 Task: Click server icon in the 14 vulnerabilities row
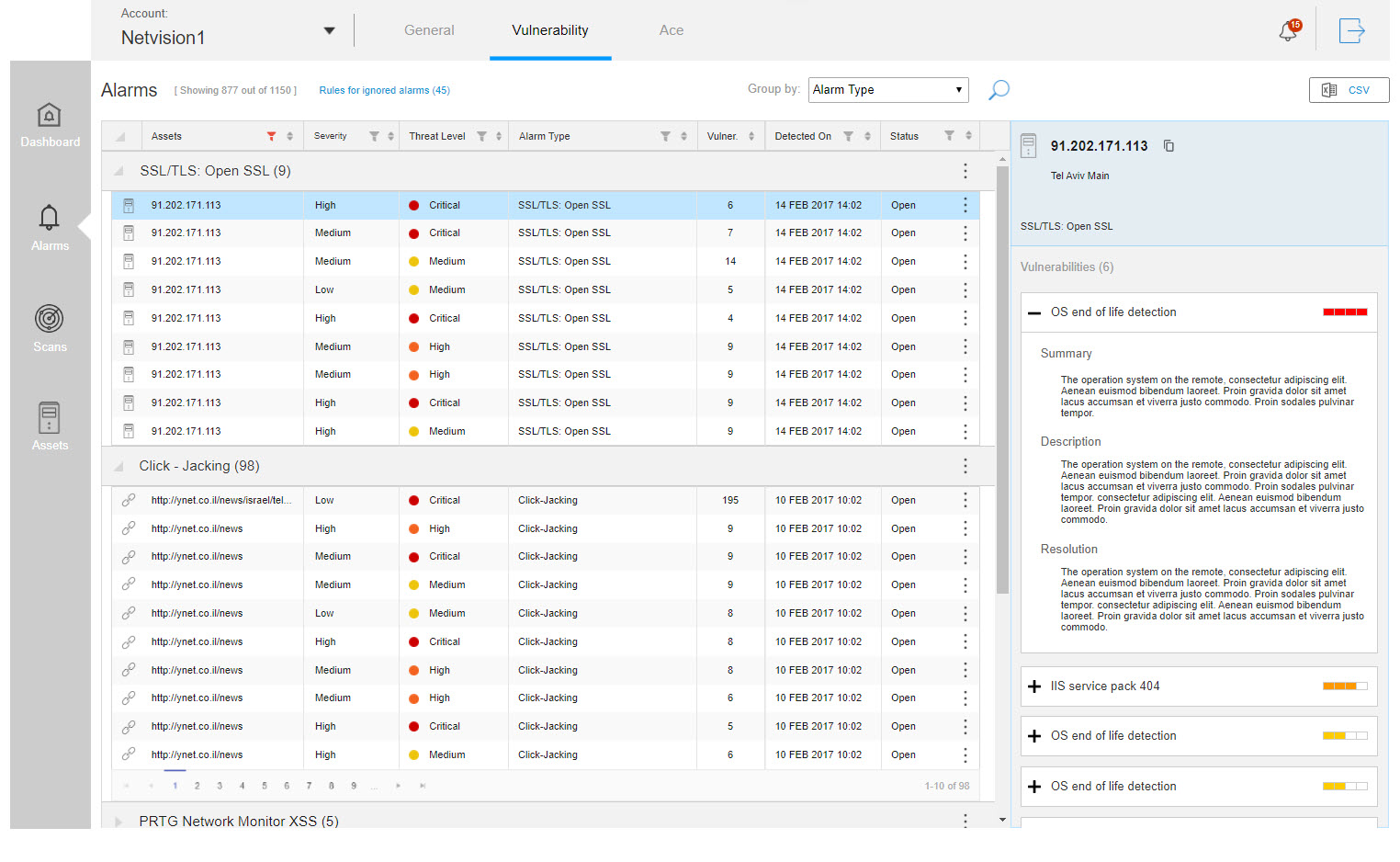click(129, 261)
